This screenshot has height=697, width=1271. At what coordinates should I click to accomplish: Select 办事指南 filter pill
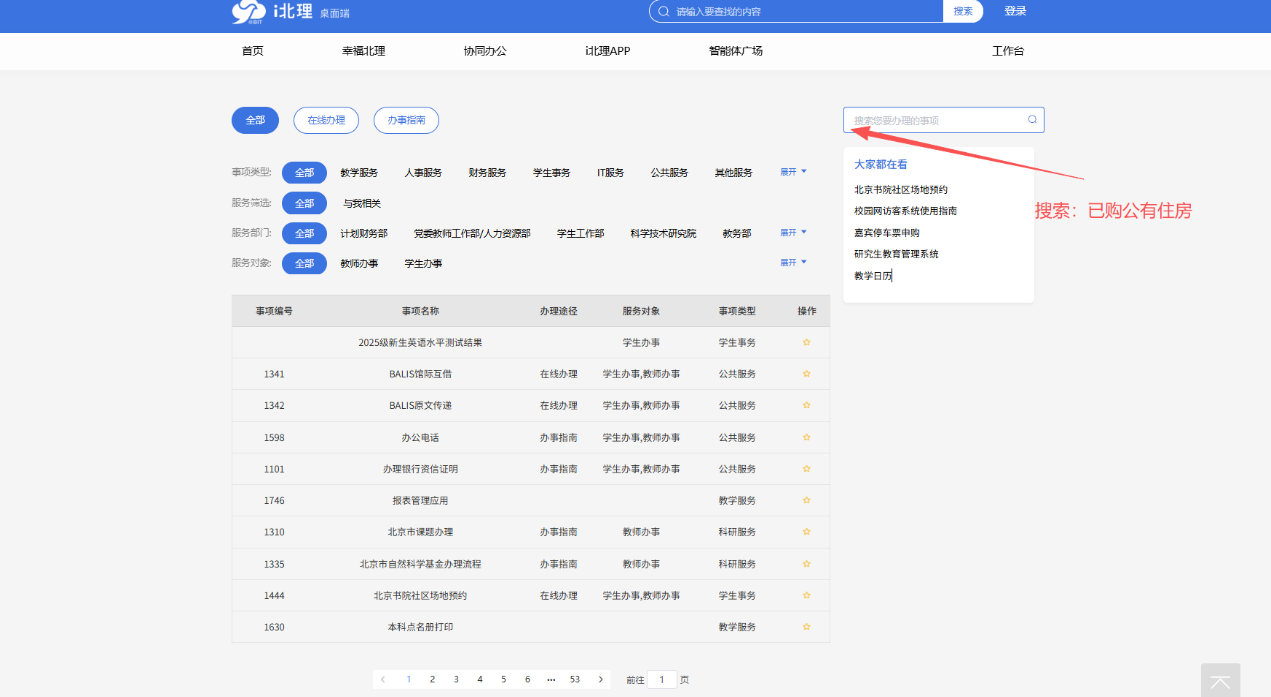tap(406, 120)
